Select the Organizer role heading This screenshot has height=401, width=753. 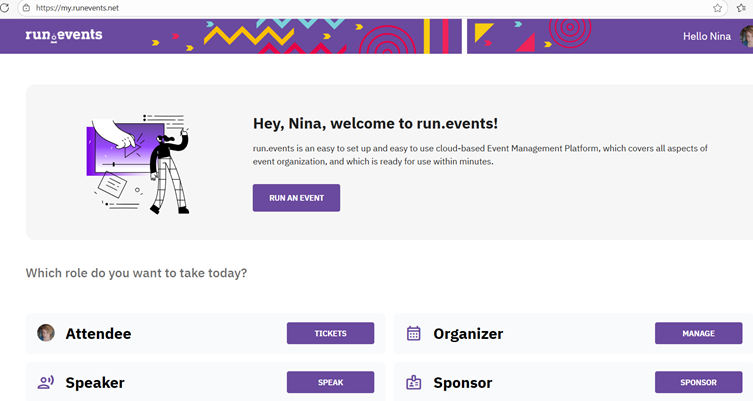pos(468,333)
